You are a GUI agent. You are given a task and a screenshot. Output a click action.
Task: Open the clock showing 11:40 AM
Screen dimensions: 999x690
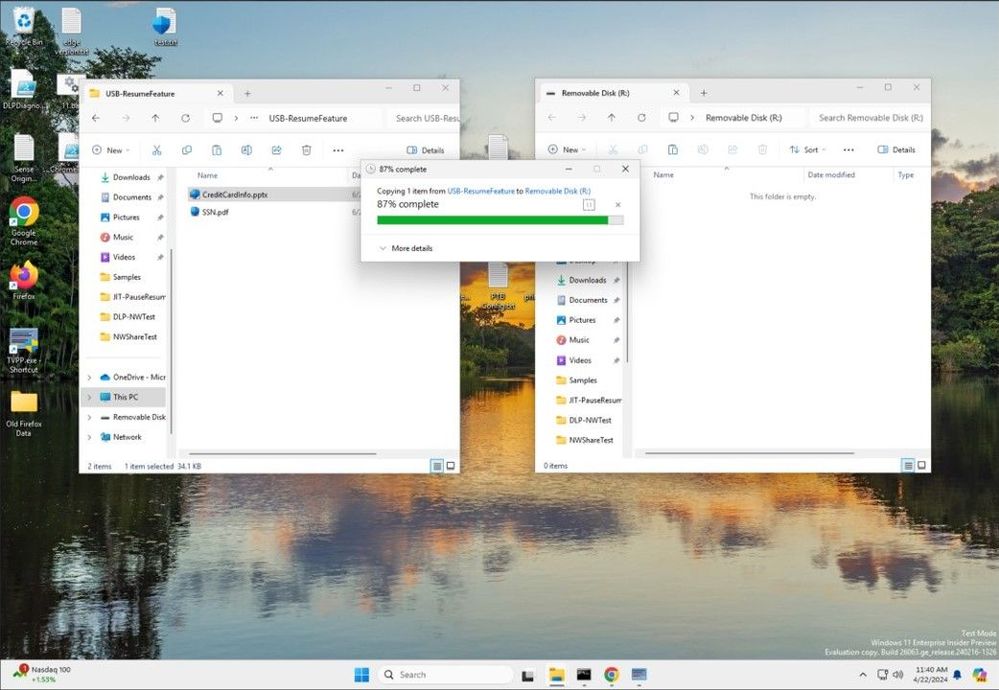931,675
